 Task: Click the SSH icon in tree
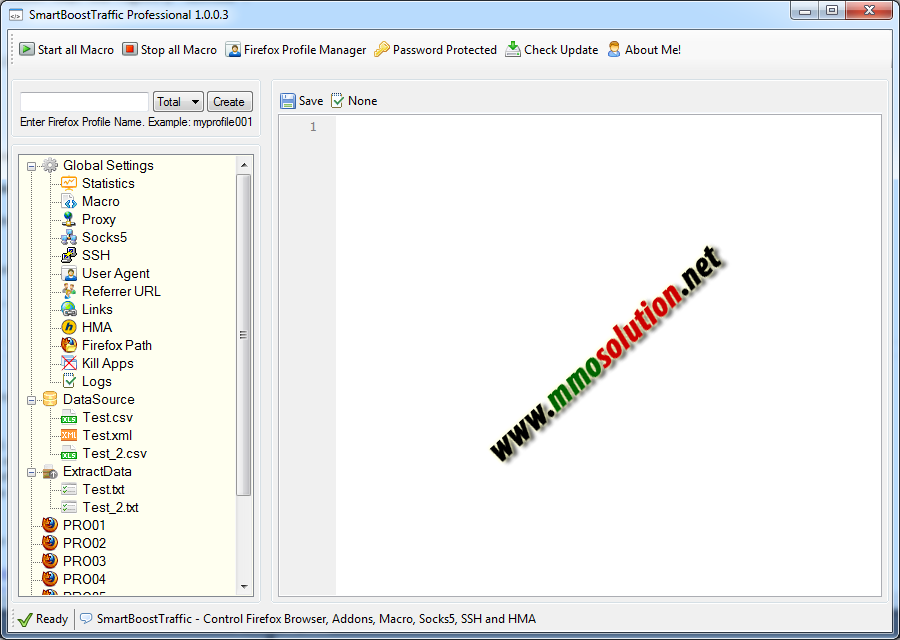tap(69, 255)
